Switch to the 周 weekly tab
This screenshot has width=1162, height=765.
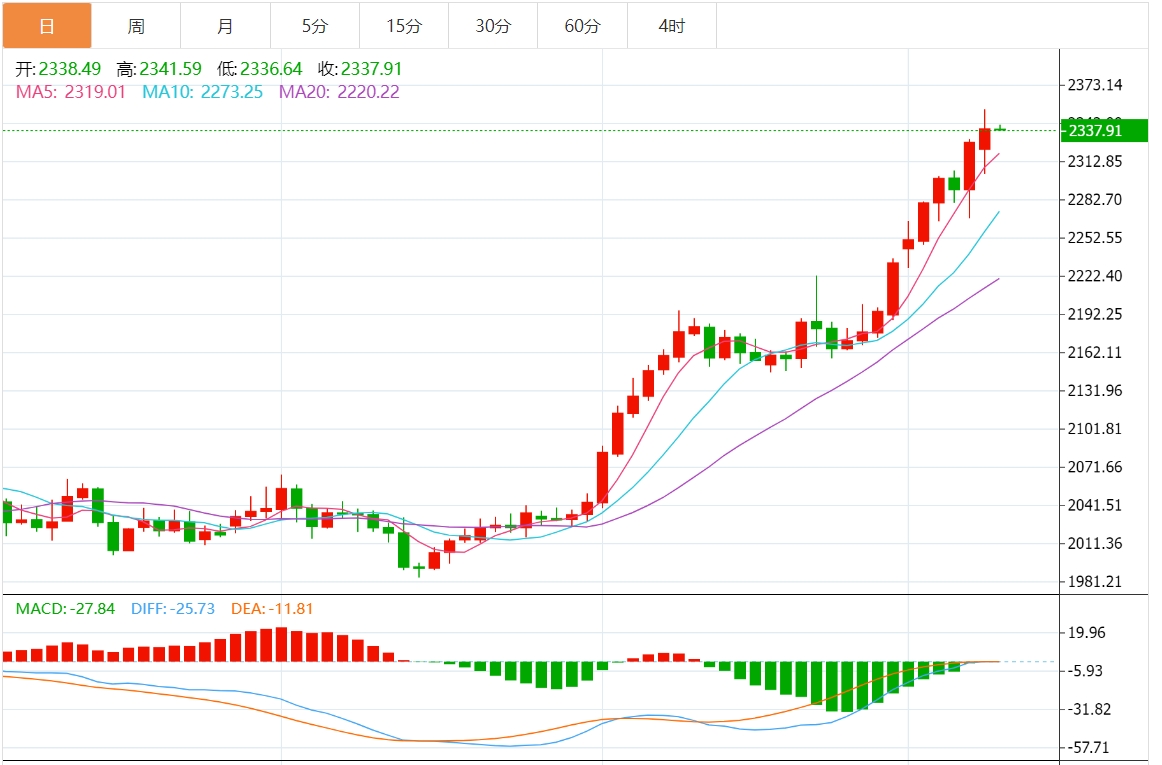tap(136, 26)
